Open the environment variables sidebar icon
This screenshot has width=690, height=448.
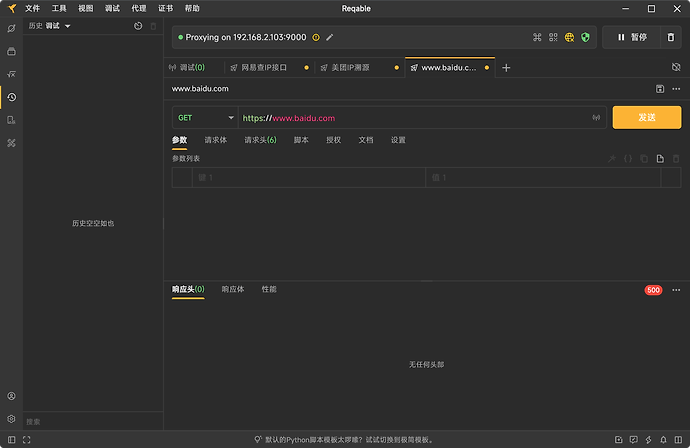[x=11, y=74]
